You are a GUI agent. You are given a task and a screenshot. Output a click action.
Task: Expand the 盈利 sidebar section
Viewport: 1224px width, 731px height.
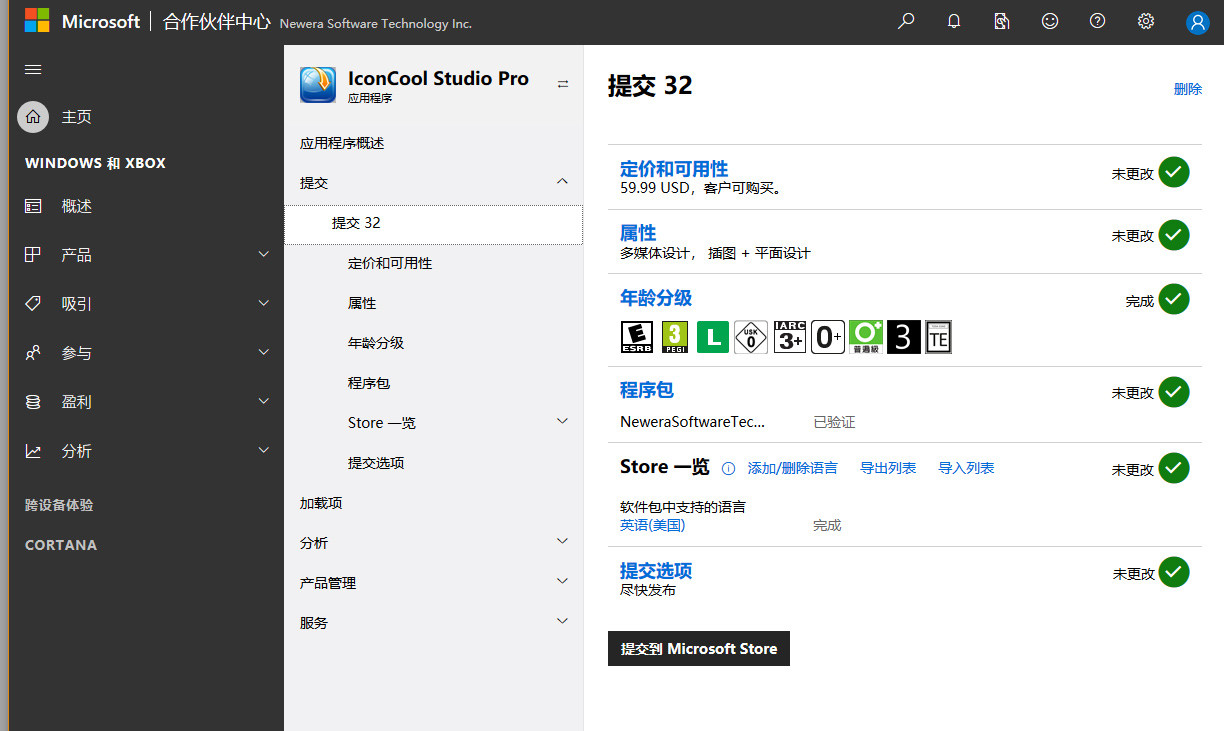[264, 401]
